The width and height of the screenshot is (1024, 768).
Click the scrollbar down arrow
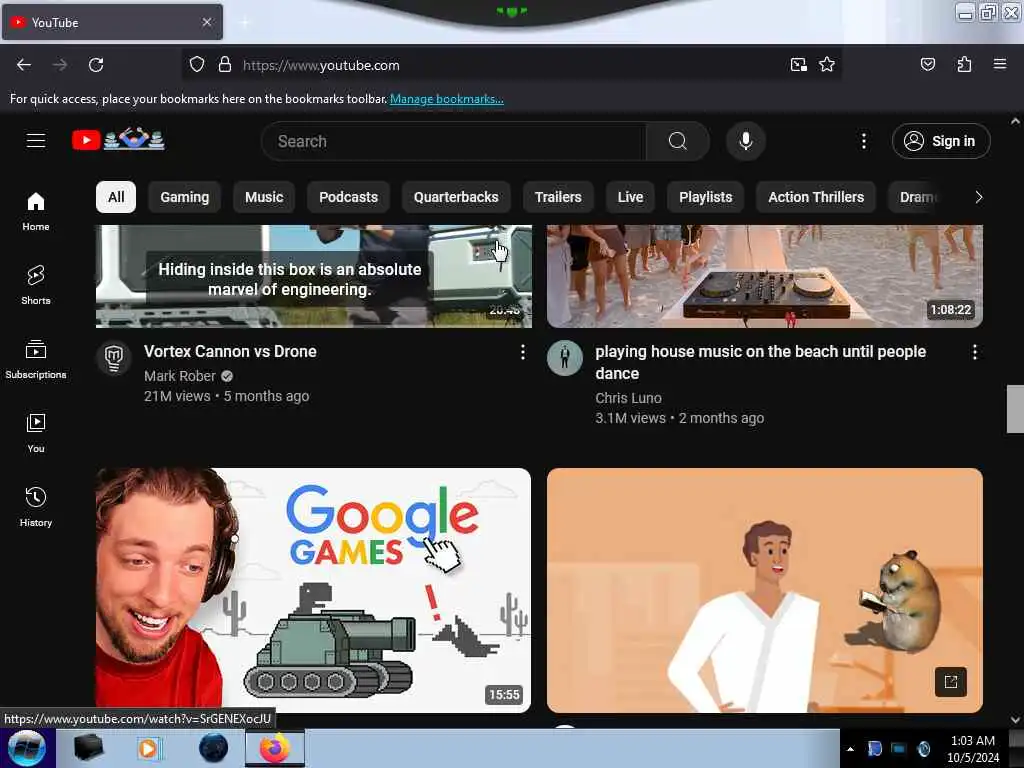[x=1015, y=720]
